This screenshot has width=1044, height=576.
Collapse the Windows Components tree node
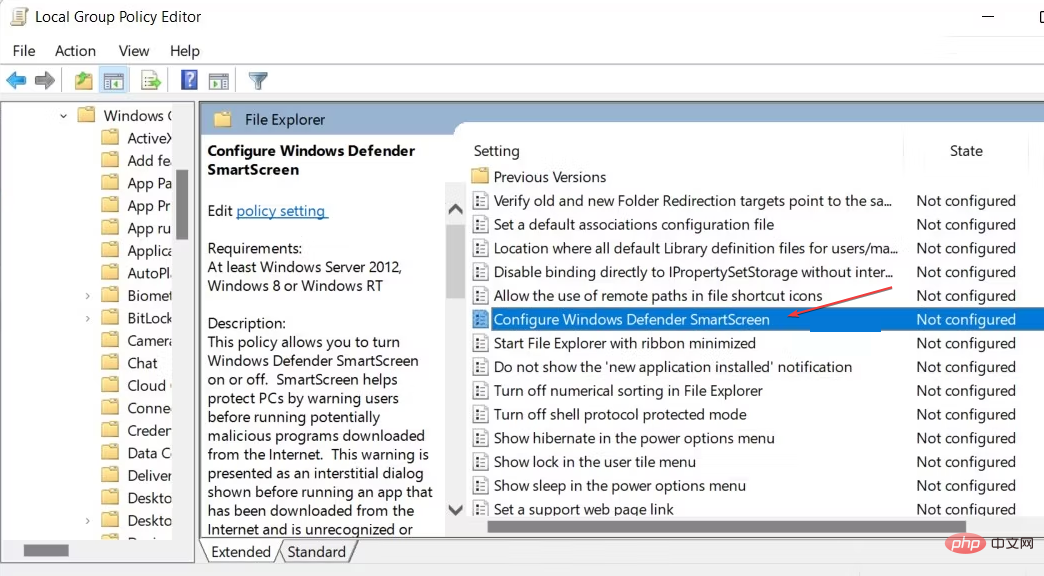[63, 116]
